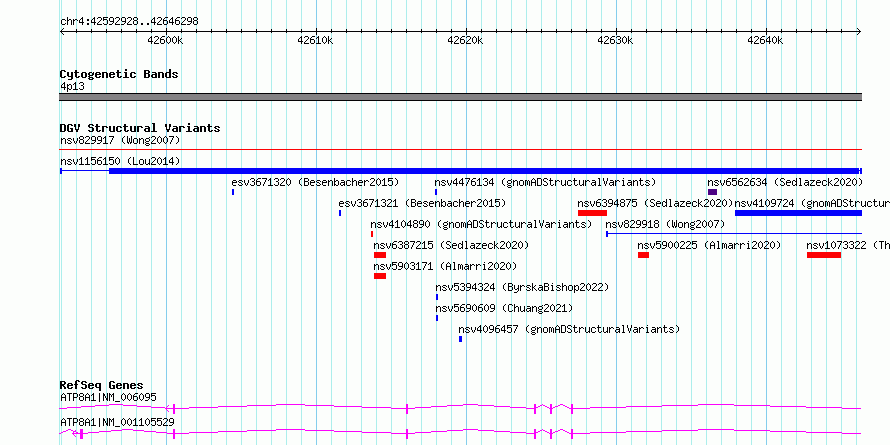The image size is (890, 445).
Task: Select the ATP8A1|NM_001105529 gene label
Action: click(x=117, y=422)
